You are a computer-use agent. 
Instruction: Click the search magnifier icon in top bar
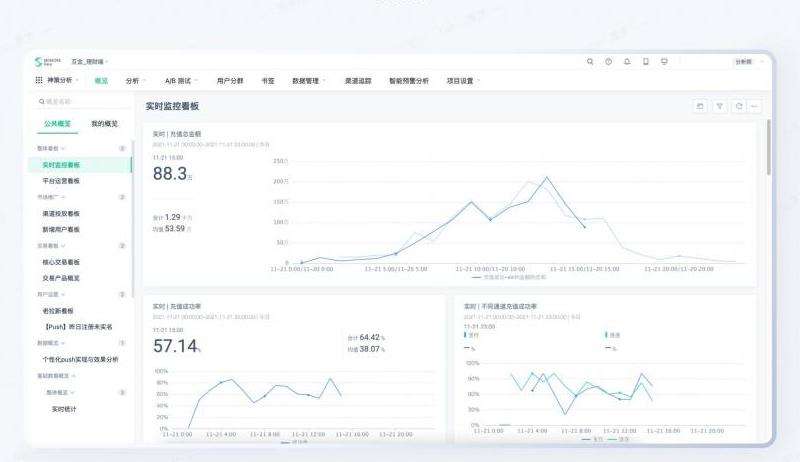590,62
